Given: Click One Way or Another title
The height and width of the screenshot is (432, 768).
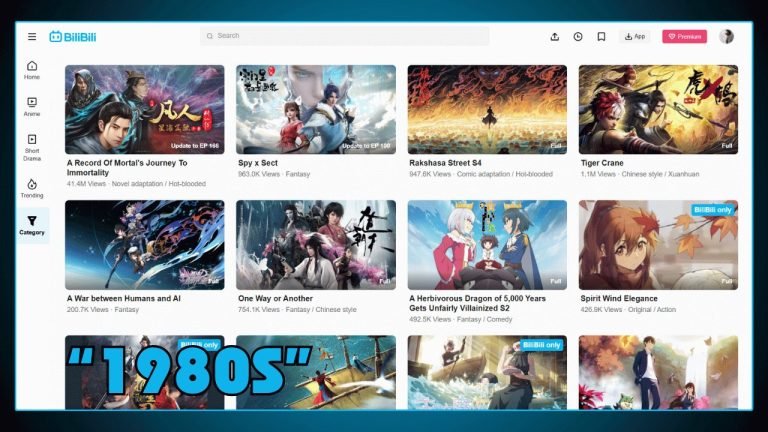Looking at the screenshot, I should click(x=275, y=298).
